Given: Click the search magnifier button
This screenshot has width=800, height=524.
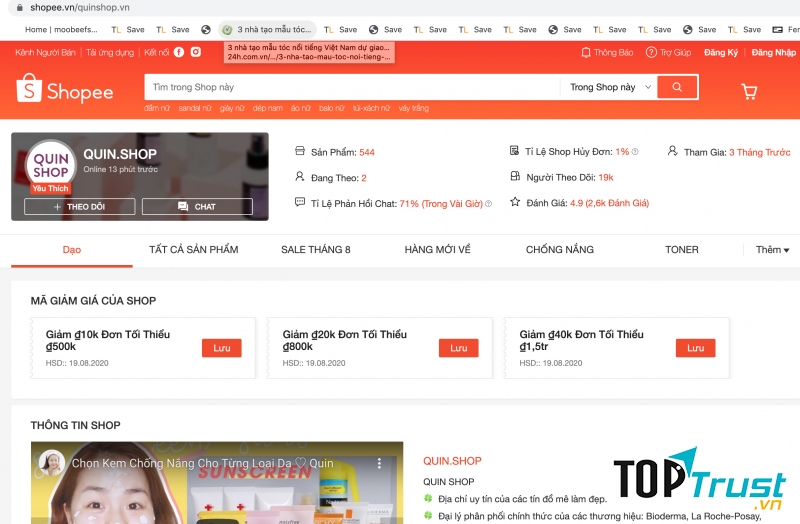Looking at the screenshot, I should [x=678, y=87].
